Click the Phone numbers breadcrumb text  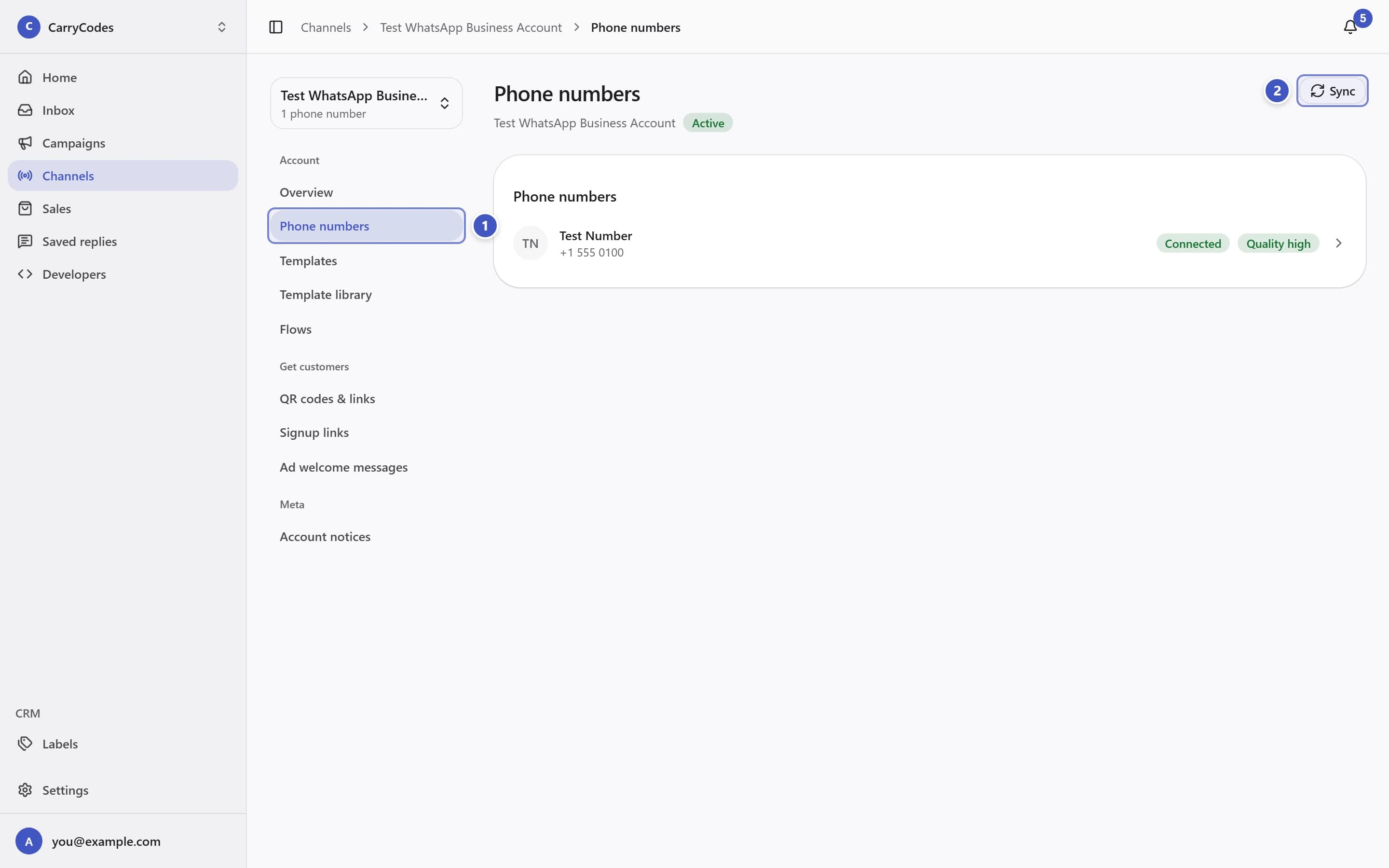(635, 27)
